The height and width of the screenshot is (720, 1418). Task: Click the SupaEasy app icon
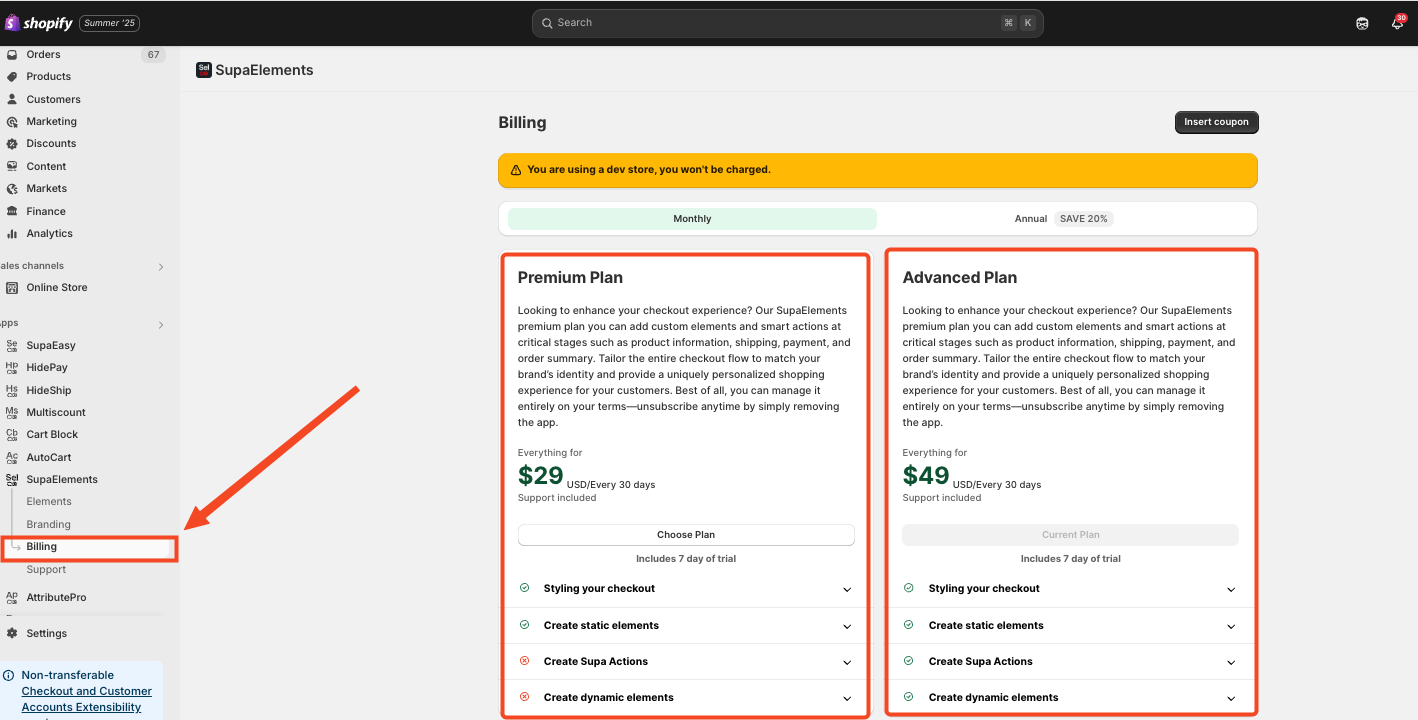(12, 345)
